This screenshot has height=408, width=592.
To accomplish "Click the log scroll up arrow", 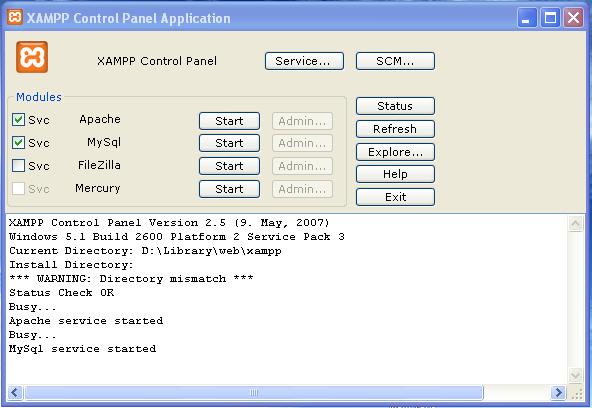I will (x=575, y=224).
